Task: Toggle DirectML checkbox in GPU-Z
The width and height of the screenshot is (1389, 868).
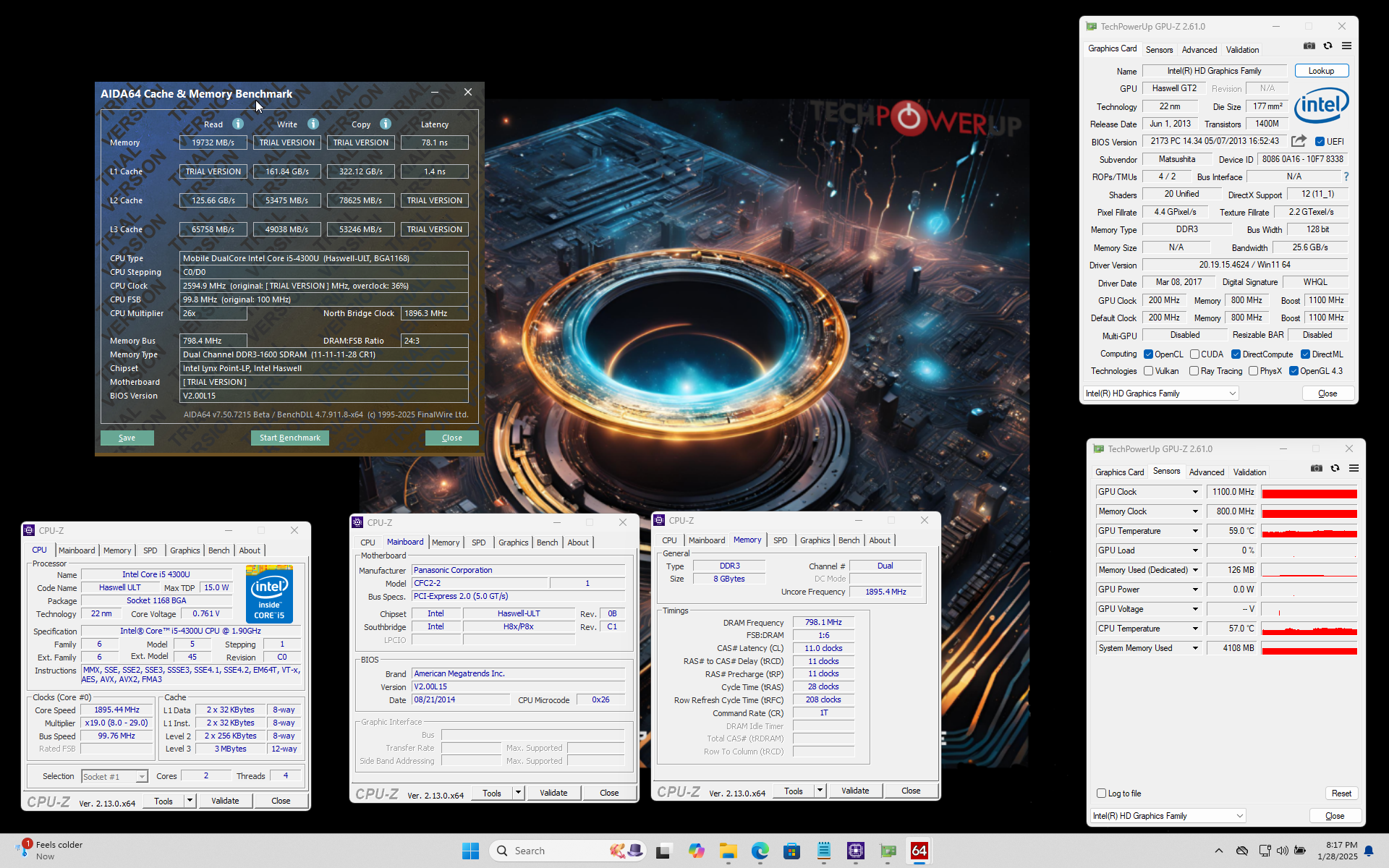Action: (x=1305, y=354)
